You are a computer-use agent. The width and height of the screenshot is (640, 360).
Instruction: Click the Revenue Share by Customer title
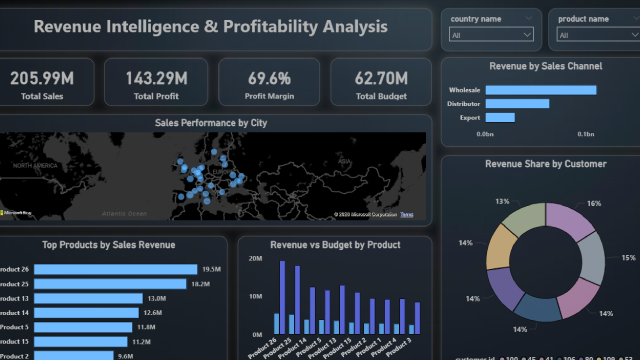pos(546,164)
